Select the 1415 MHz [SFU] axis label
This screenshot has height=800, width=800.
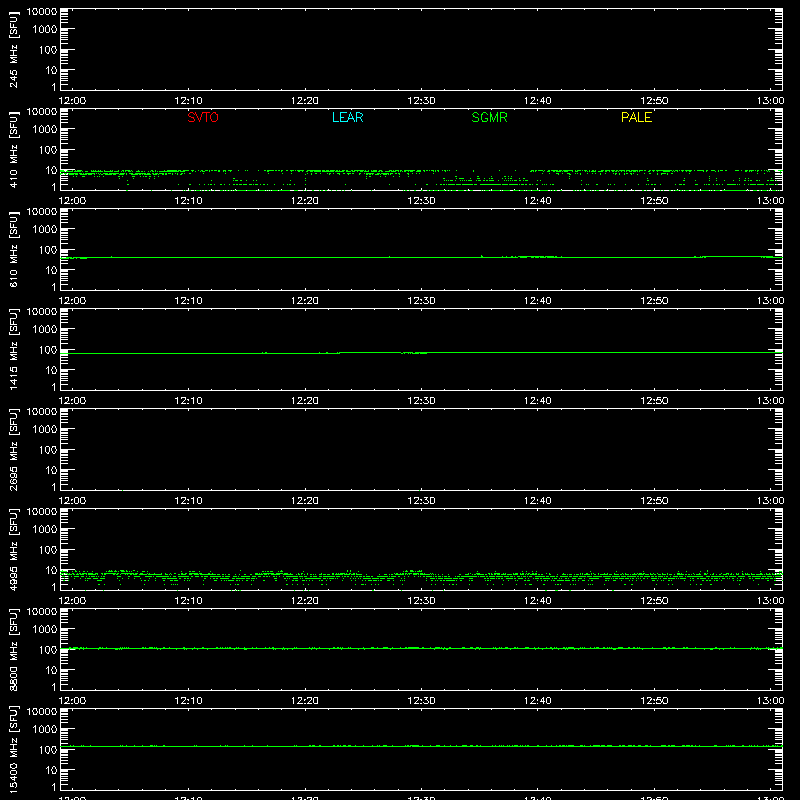13,349
